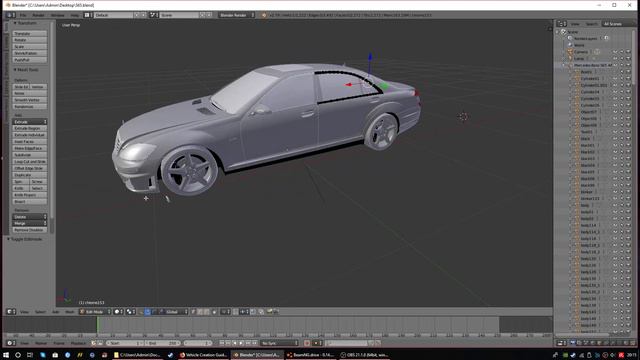Image resolution: width=640 pixels, height=360 pixels.
Task: Switch to vertex select mode
Action: click(x=193, y=312)
